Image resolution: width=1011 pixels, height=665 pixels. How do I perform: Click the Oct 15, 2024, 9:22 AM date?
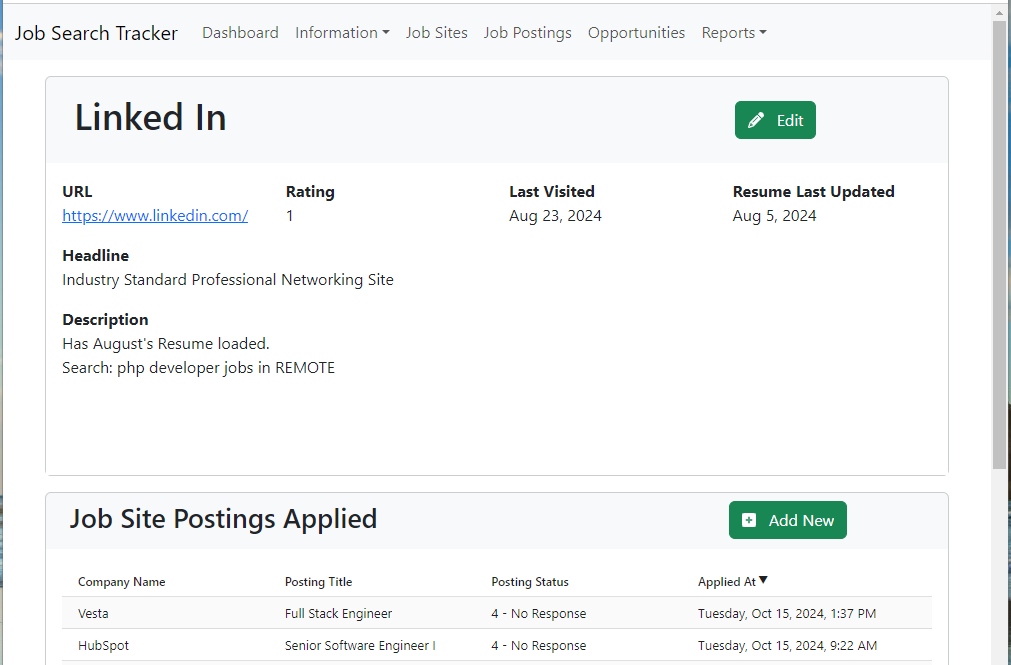pos(787,646)
